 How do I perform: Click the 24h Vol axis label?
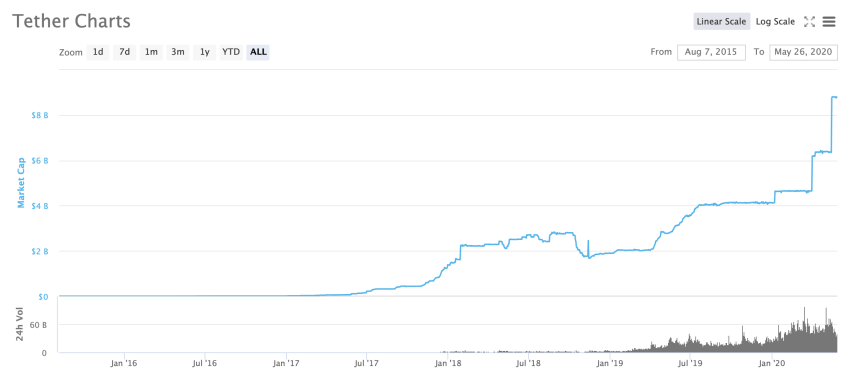tap(20, 325)
